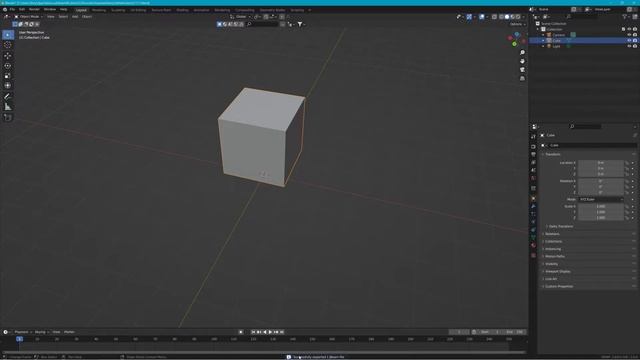Open the timeline Keying popover
The height and width of the screenshot is (360, 640).
pos(41,332)
